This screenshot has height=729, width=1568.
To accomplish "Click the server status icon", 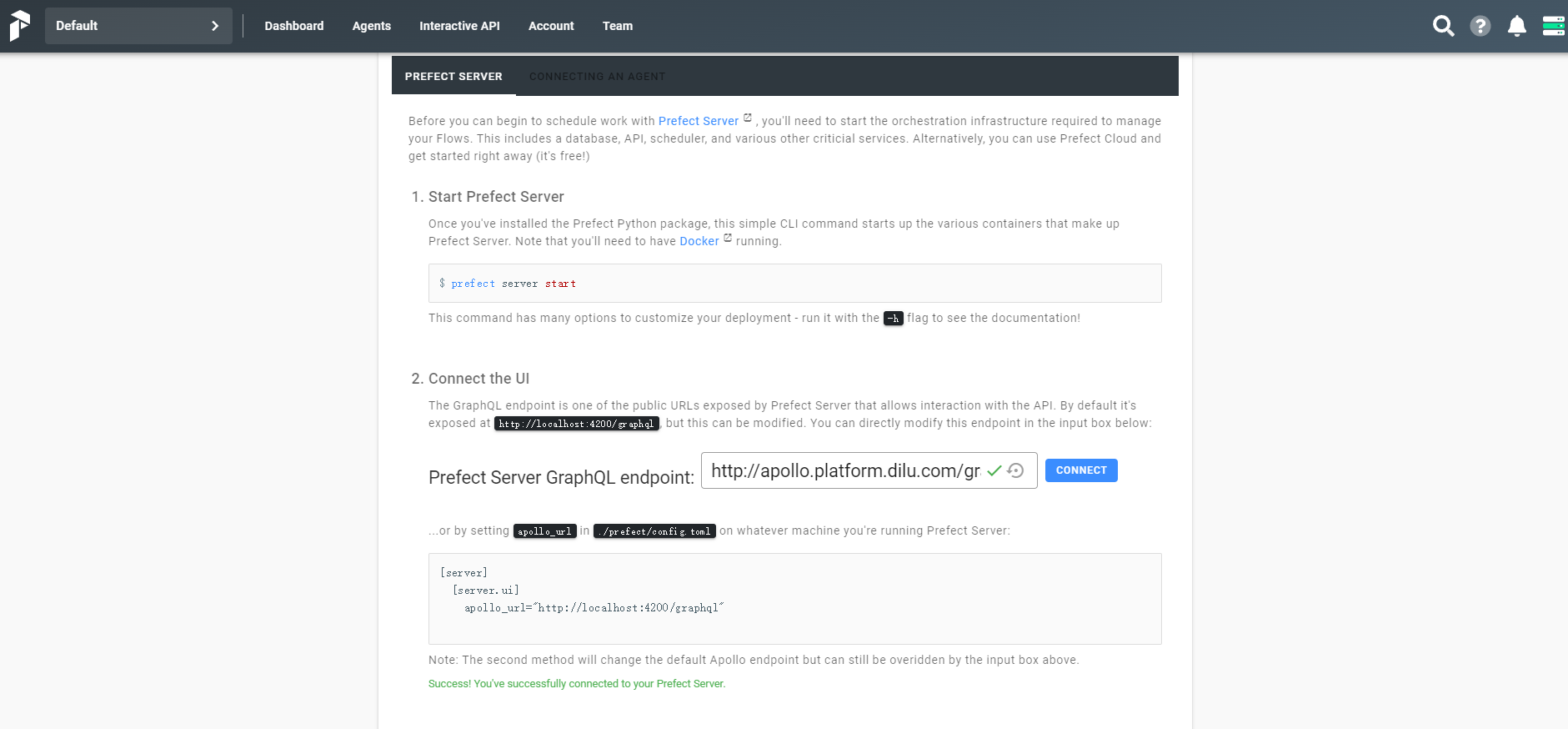I will point(1553,26).
